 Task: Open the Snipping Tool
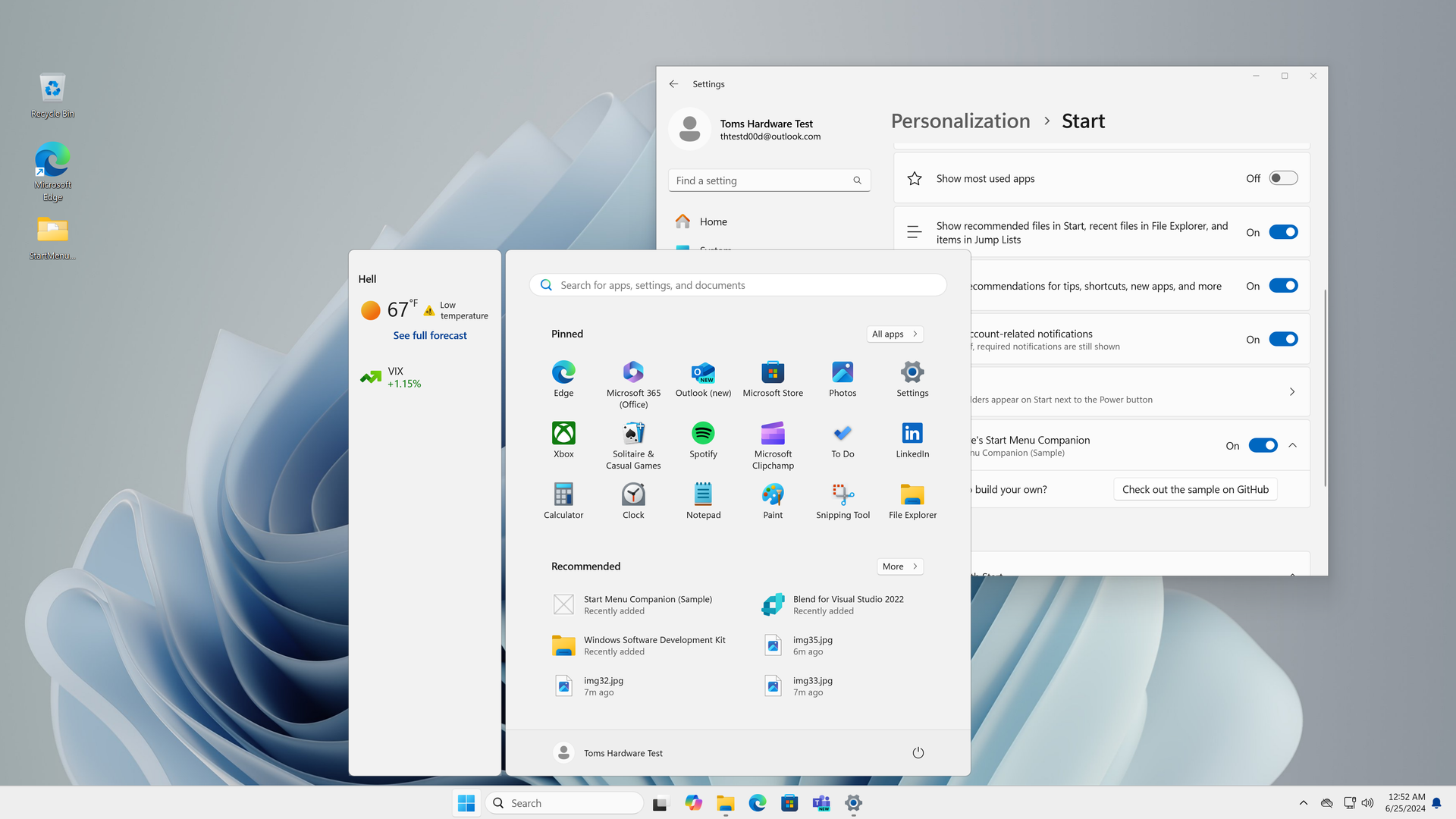coord(842,500)
